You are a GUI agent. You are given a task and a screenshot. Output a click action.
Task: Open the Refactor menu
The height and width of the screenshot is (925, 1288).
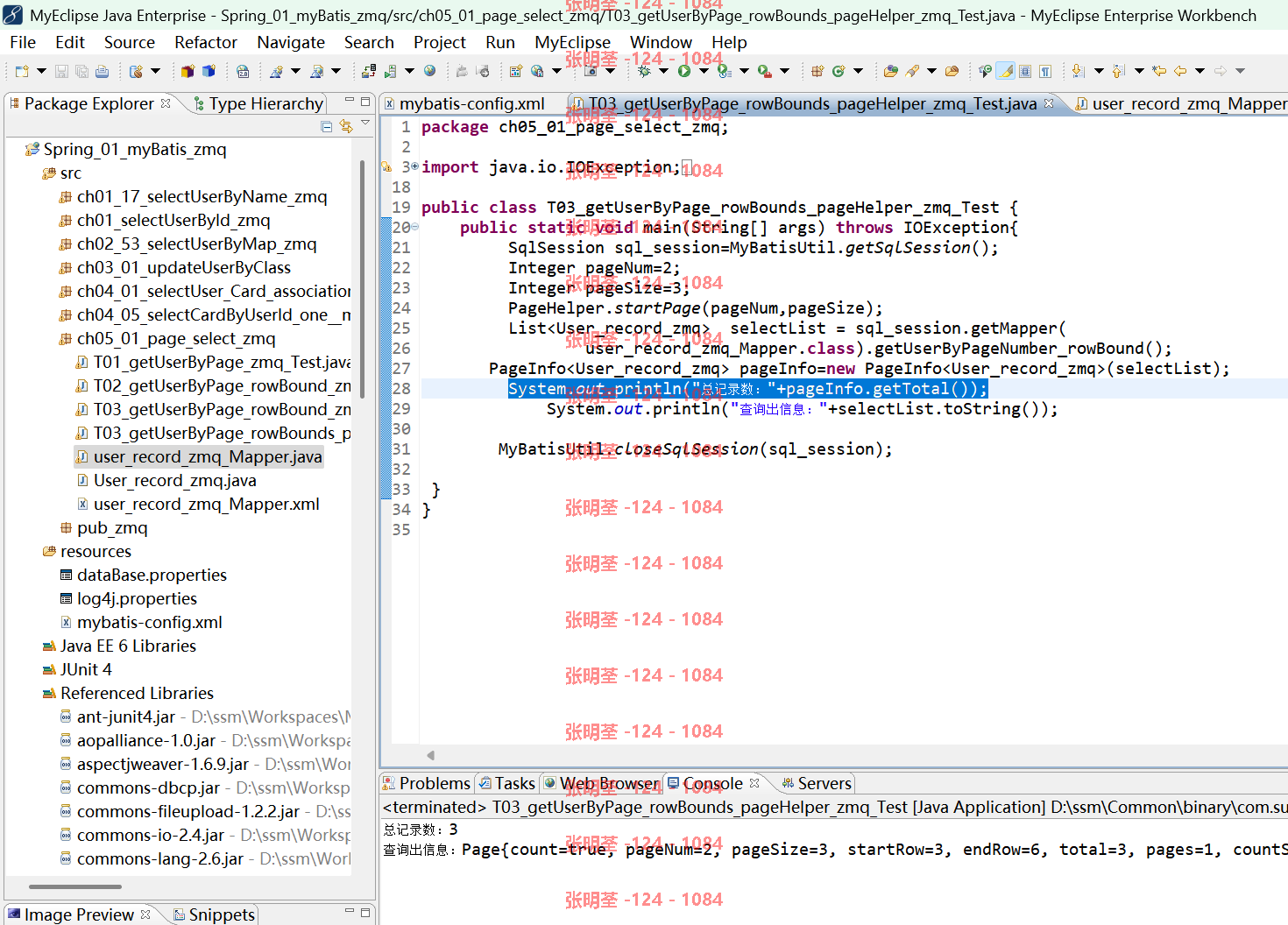(x=206, y=42)
